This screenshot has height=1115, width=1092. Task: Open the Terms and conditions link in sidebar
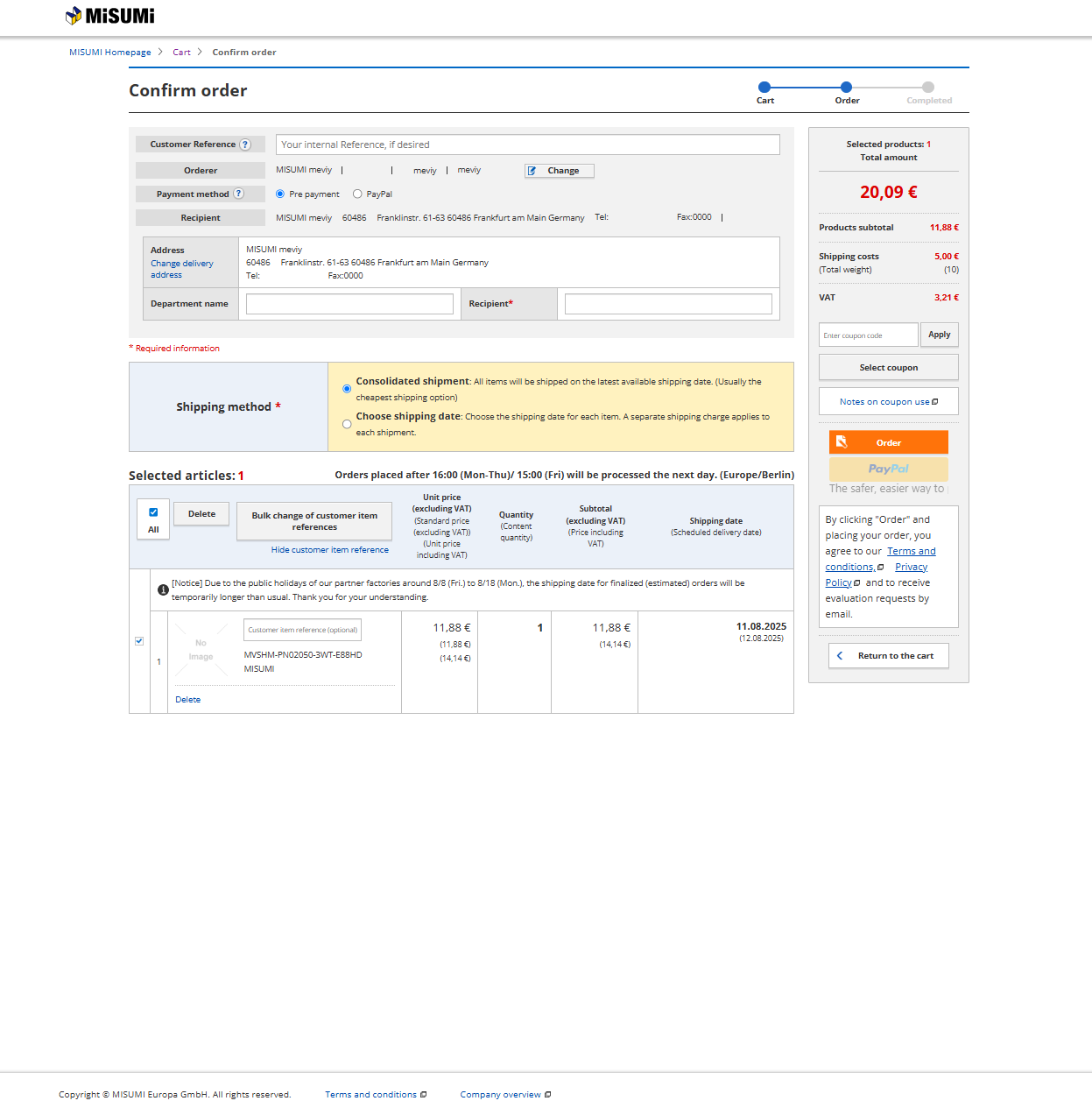click(880, 559)
